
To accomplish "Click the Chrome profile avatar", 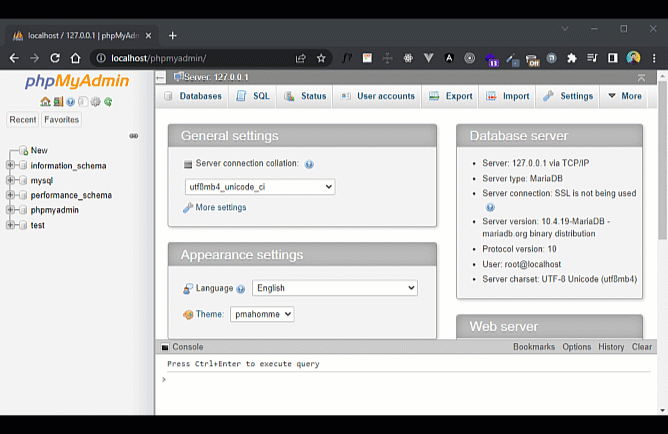I will (633, 57).
